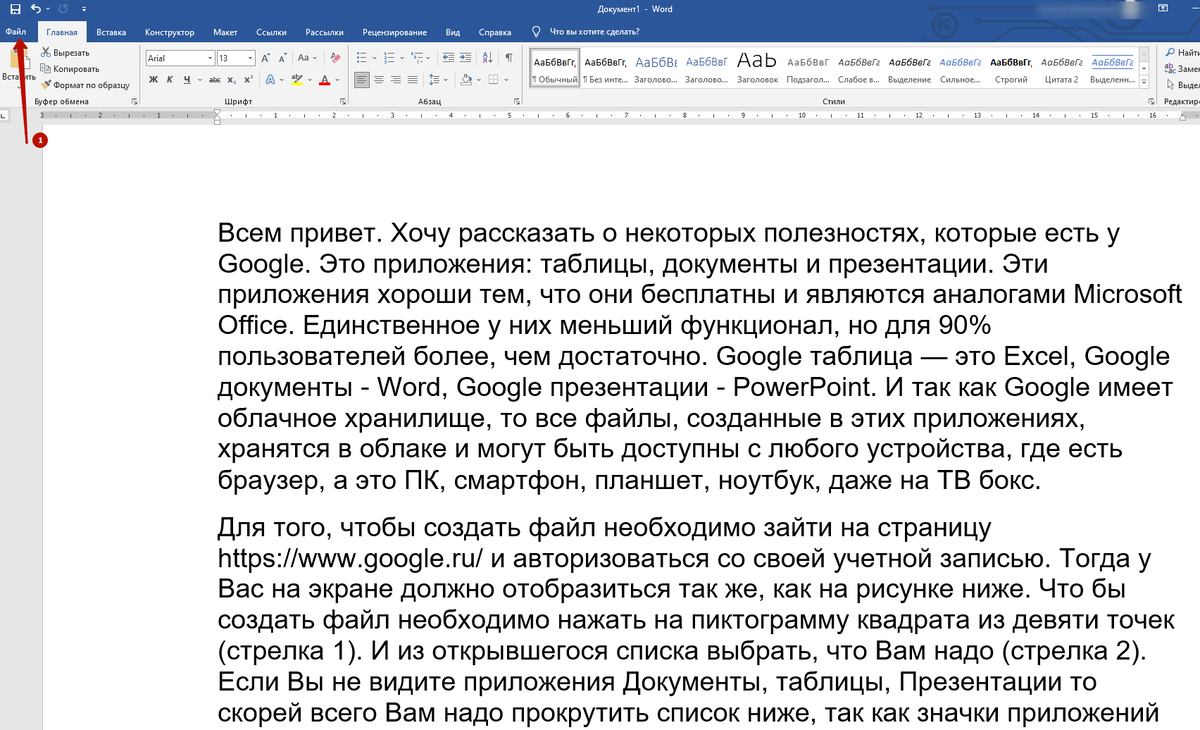This screenshot has width=1200, height=730.
Task: Switch to the Вставка tab
Action: pyautogui.click(x=111, y=32)
